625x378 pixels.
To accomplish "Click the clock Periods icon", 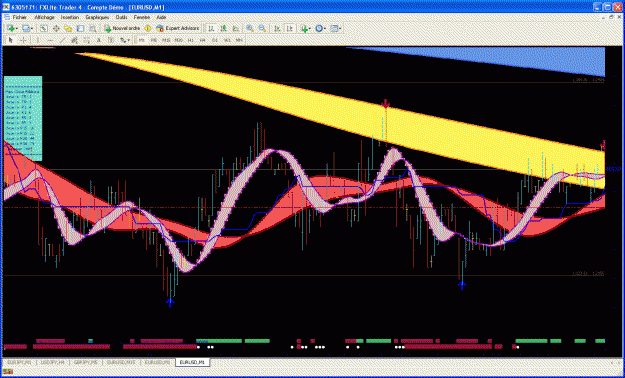I will 319,28.
